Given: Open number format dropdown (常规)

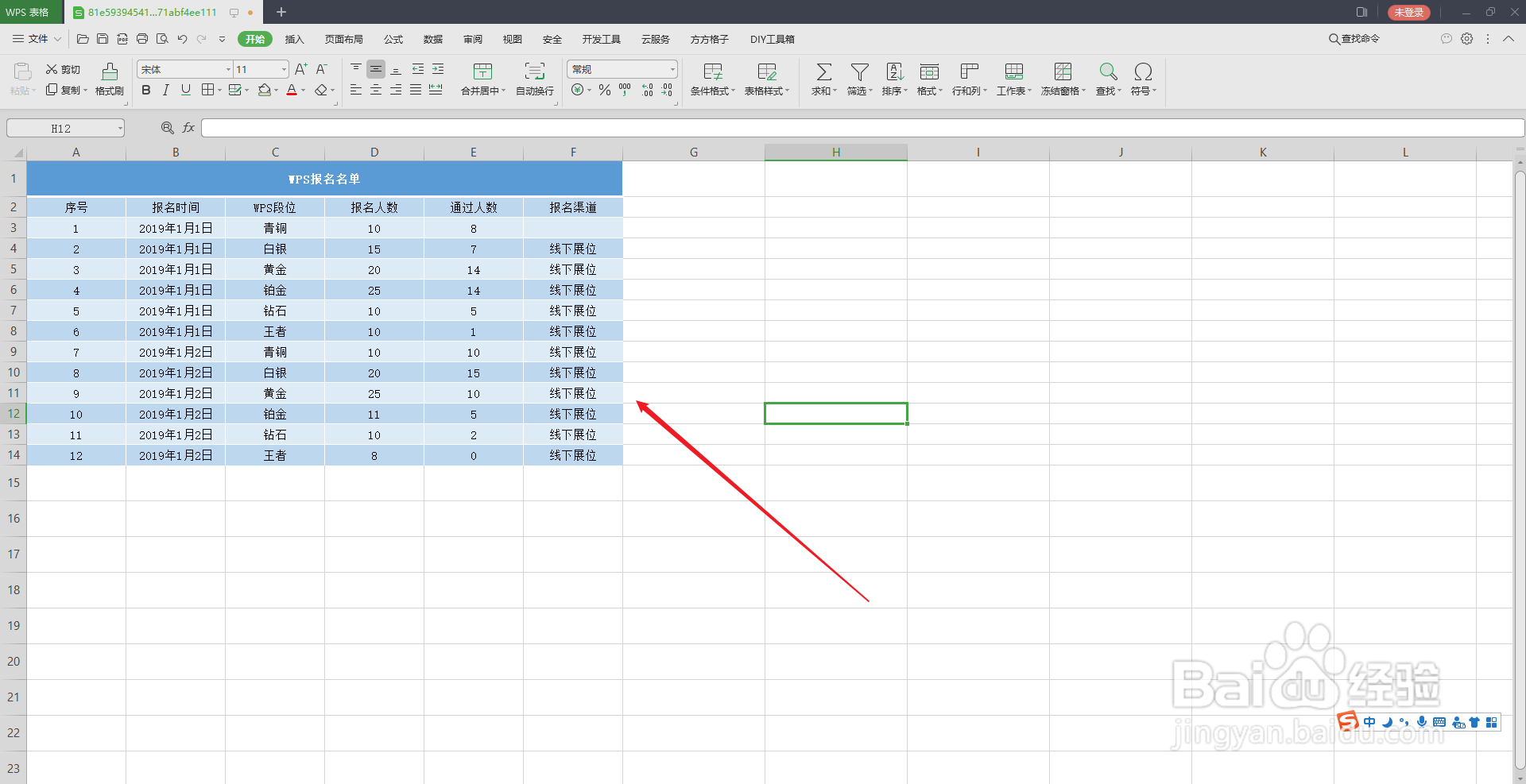Looking at the screenshot, I should click(x=672, y=70).
